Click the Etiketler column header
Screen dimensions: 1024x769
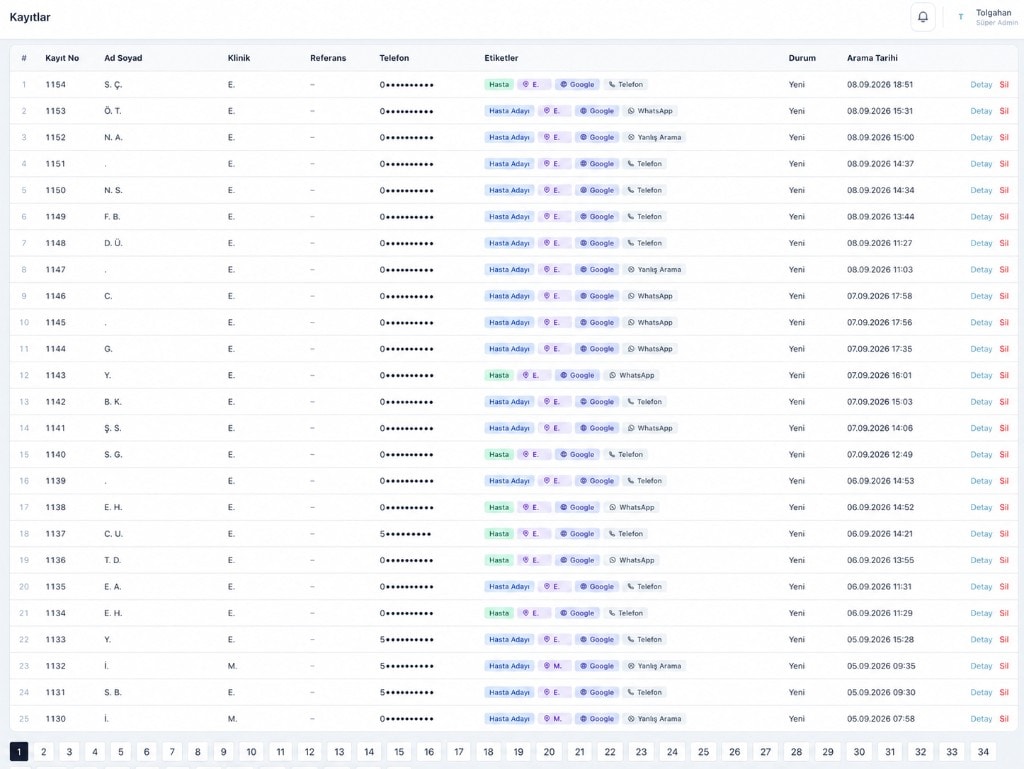[502, 58]
